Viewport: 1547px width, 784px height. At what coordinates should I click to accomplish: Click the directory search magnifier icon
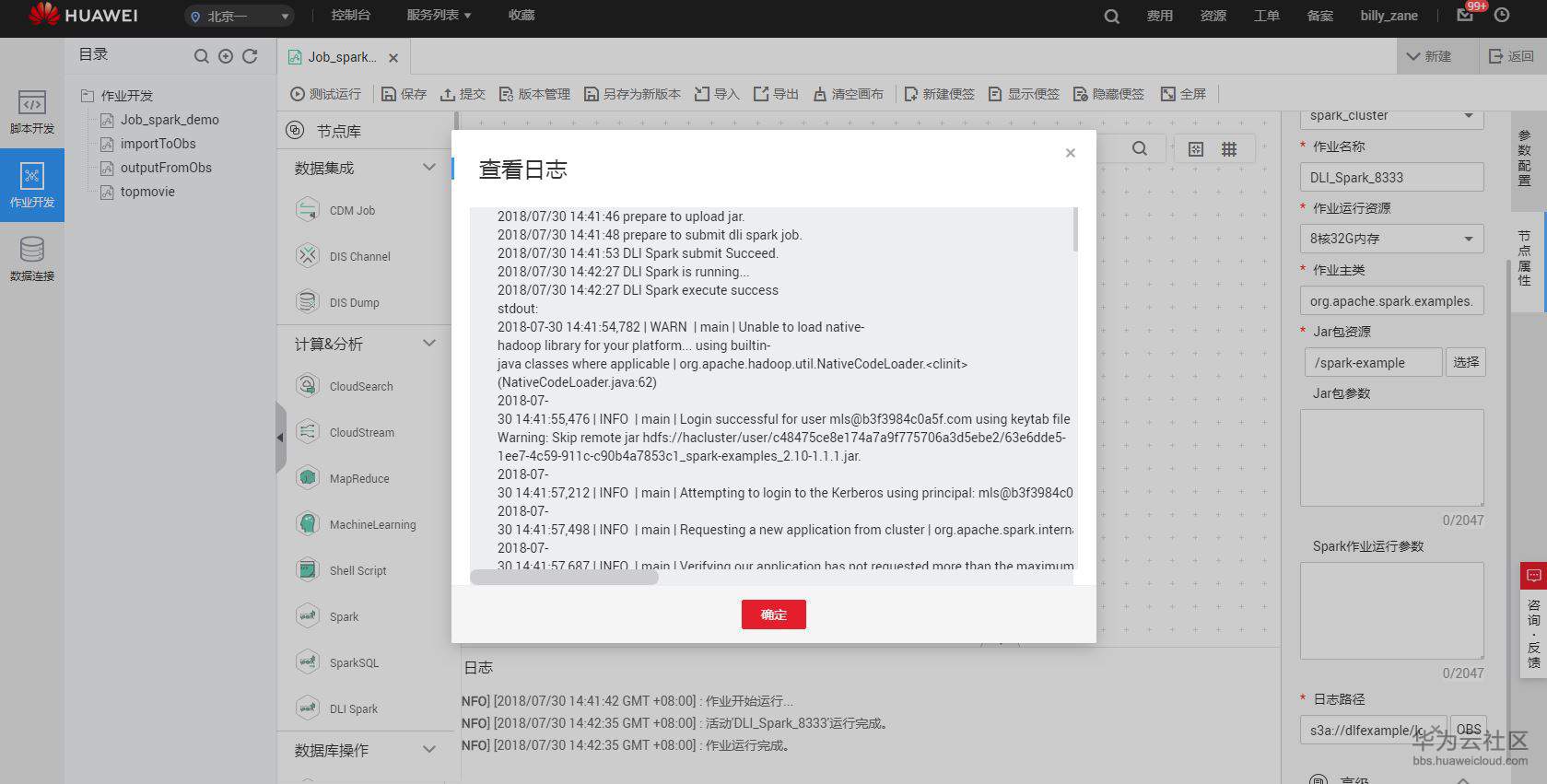point(201,56)
